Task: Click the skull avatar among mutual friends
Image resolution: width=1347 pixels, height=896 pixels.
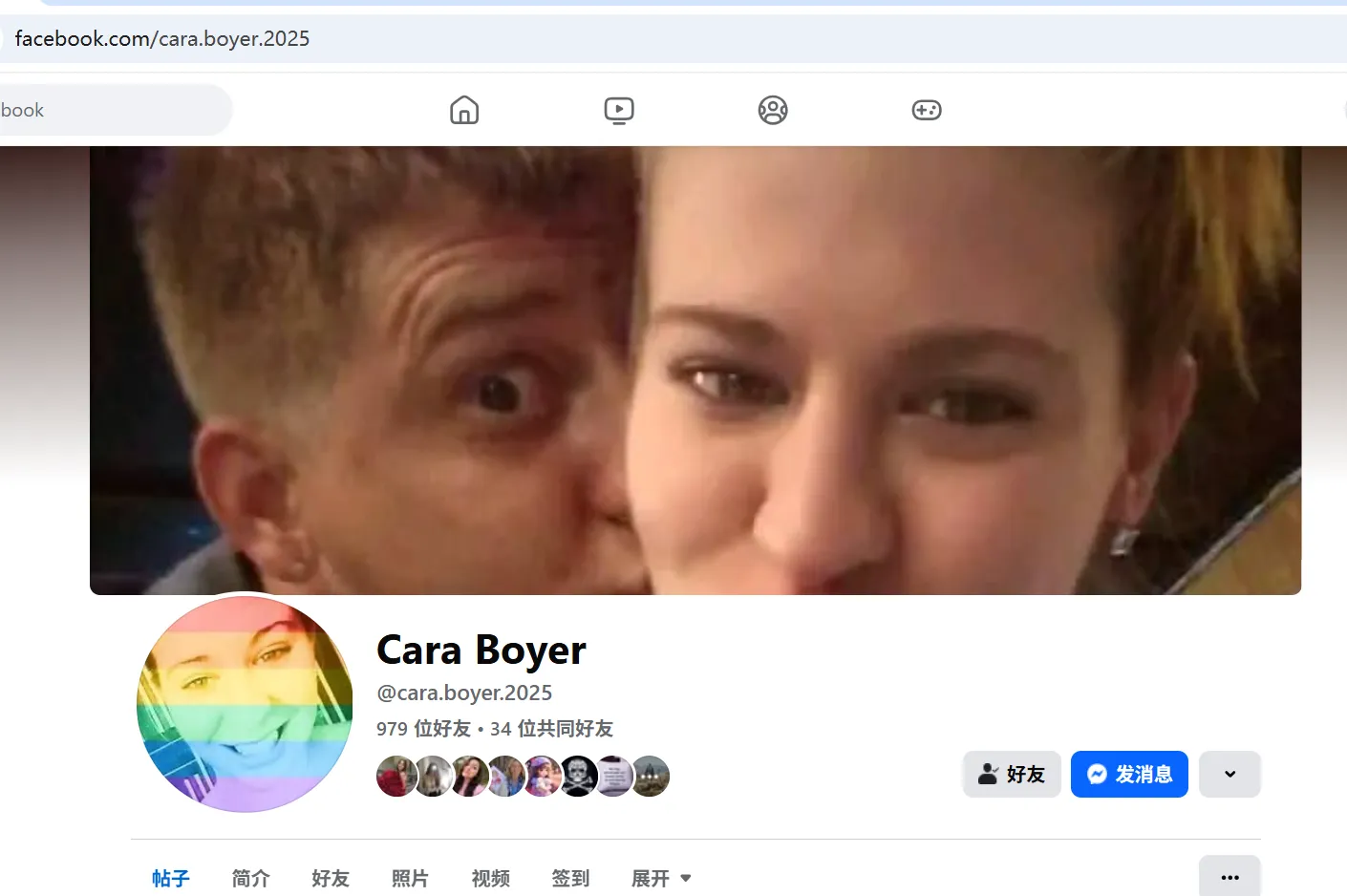Action: pyautogui.click(x=578, y=776)
